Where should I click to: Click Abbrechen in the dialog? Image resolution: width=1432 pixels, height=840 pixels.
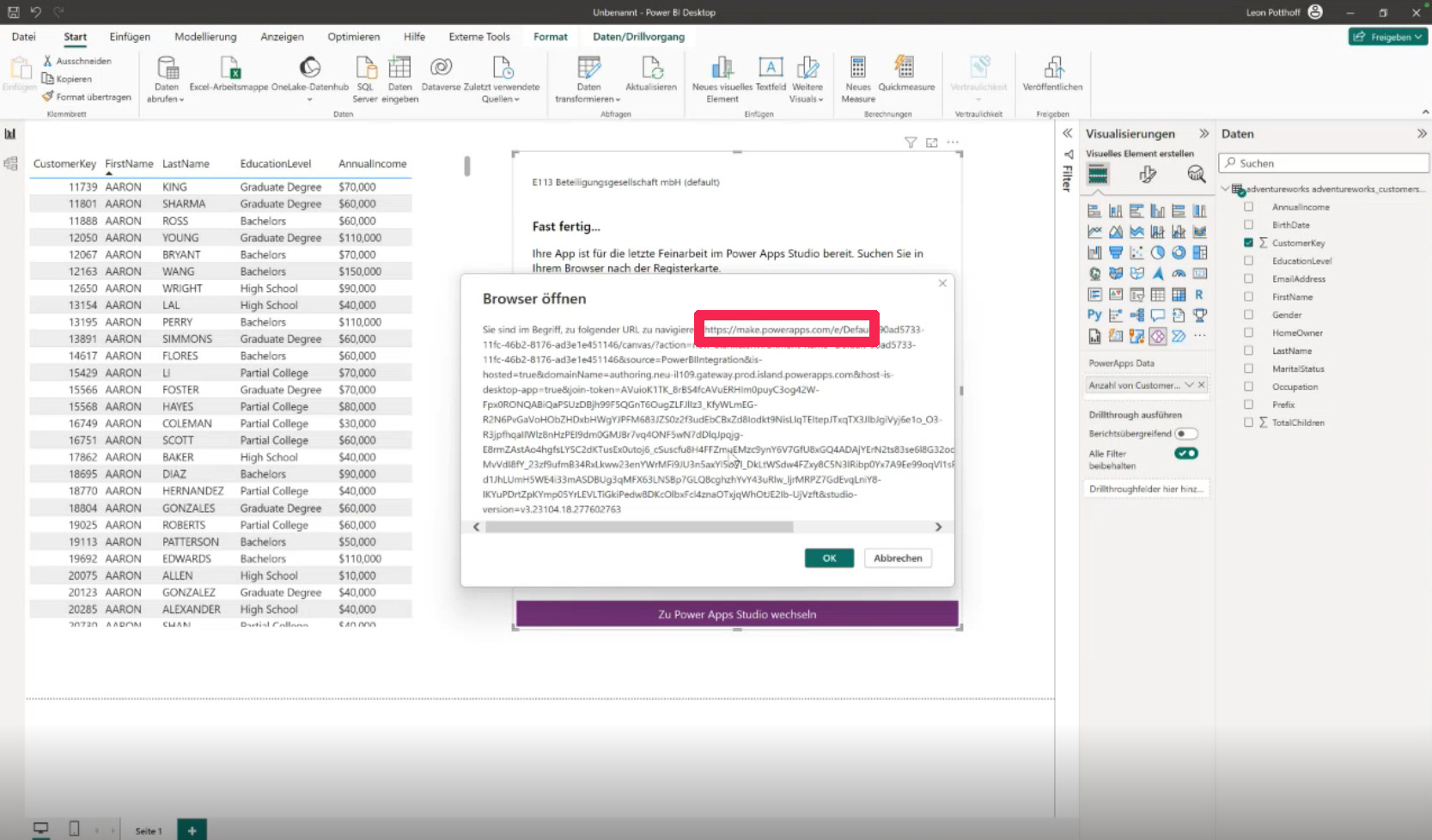point(898,558)
